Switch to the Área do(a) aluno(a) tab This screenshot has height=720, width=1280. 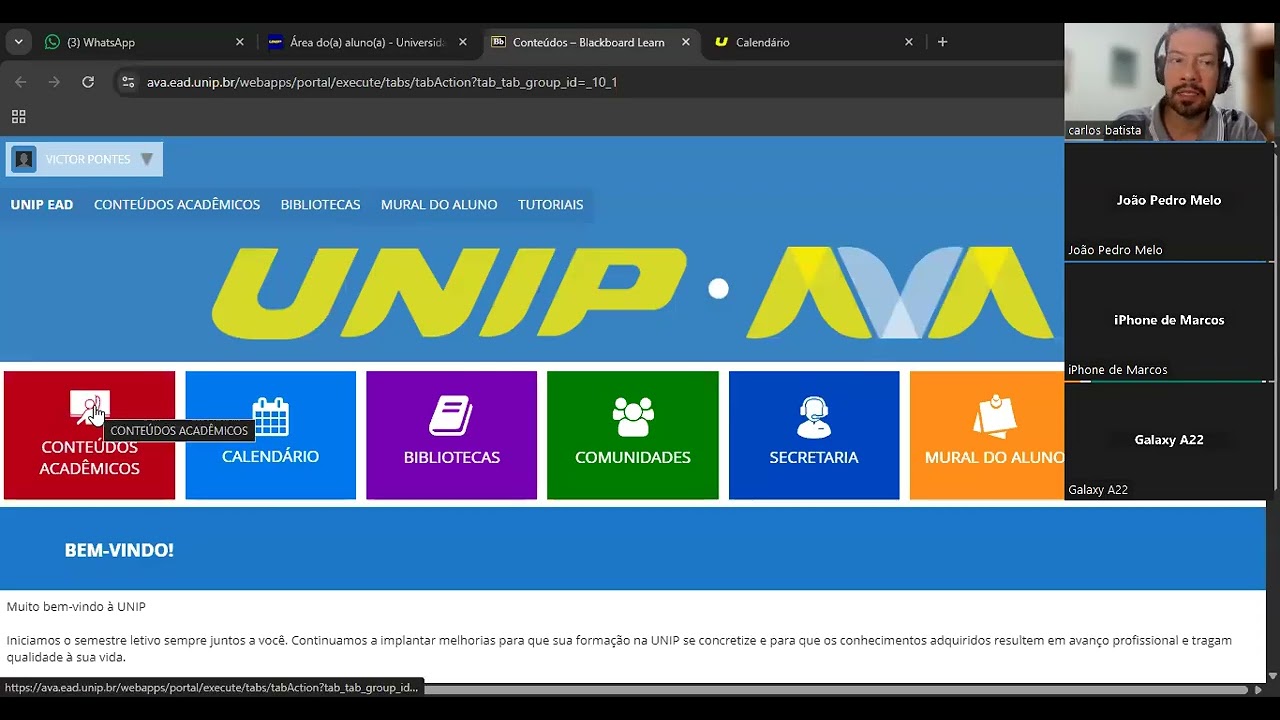[367, 42]
